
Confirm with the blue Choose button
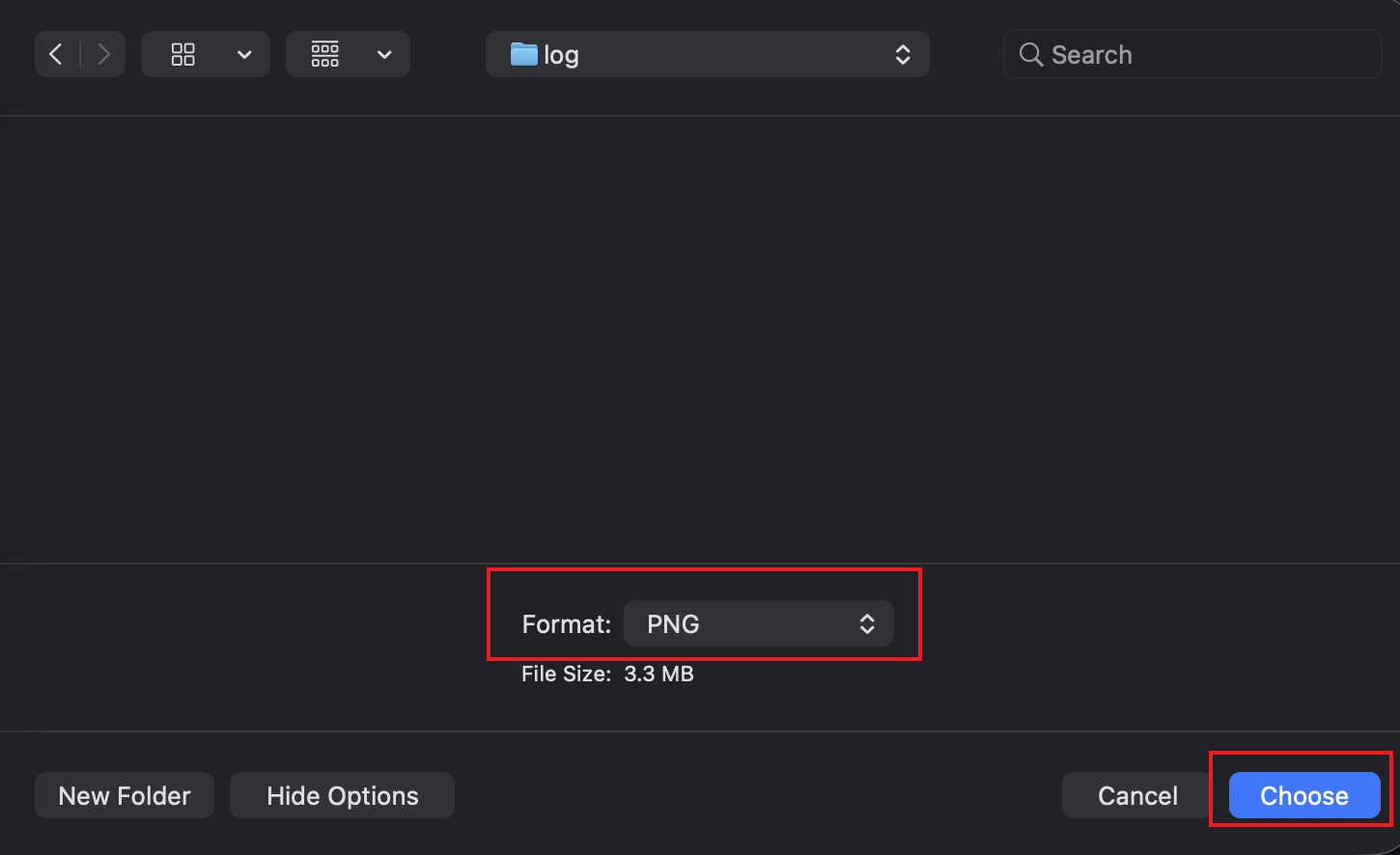[x=1303, y=796]
